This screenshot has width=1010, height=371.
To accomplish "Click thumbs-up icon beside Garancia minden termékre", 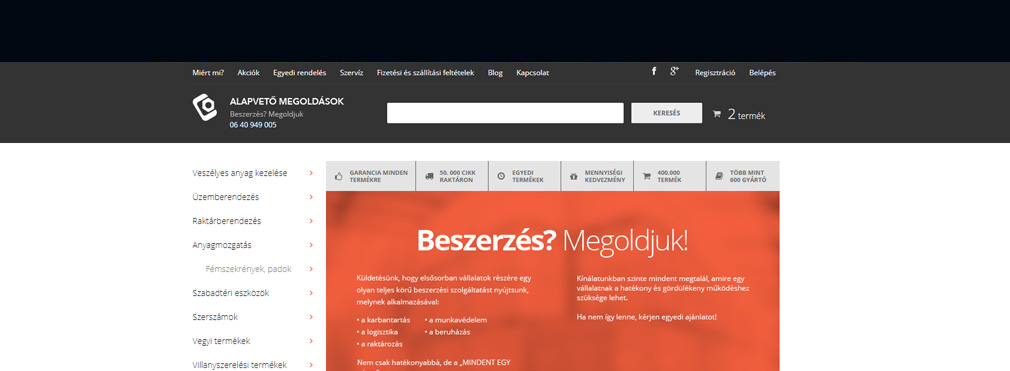I will pos(339,176).
